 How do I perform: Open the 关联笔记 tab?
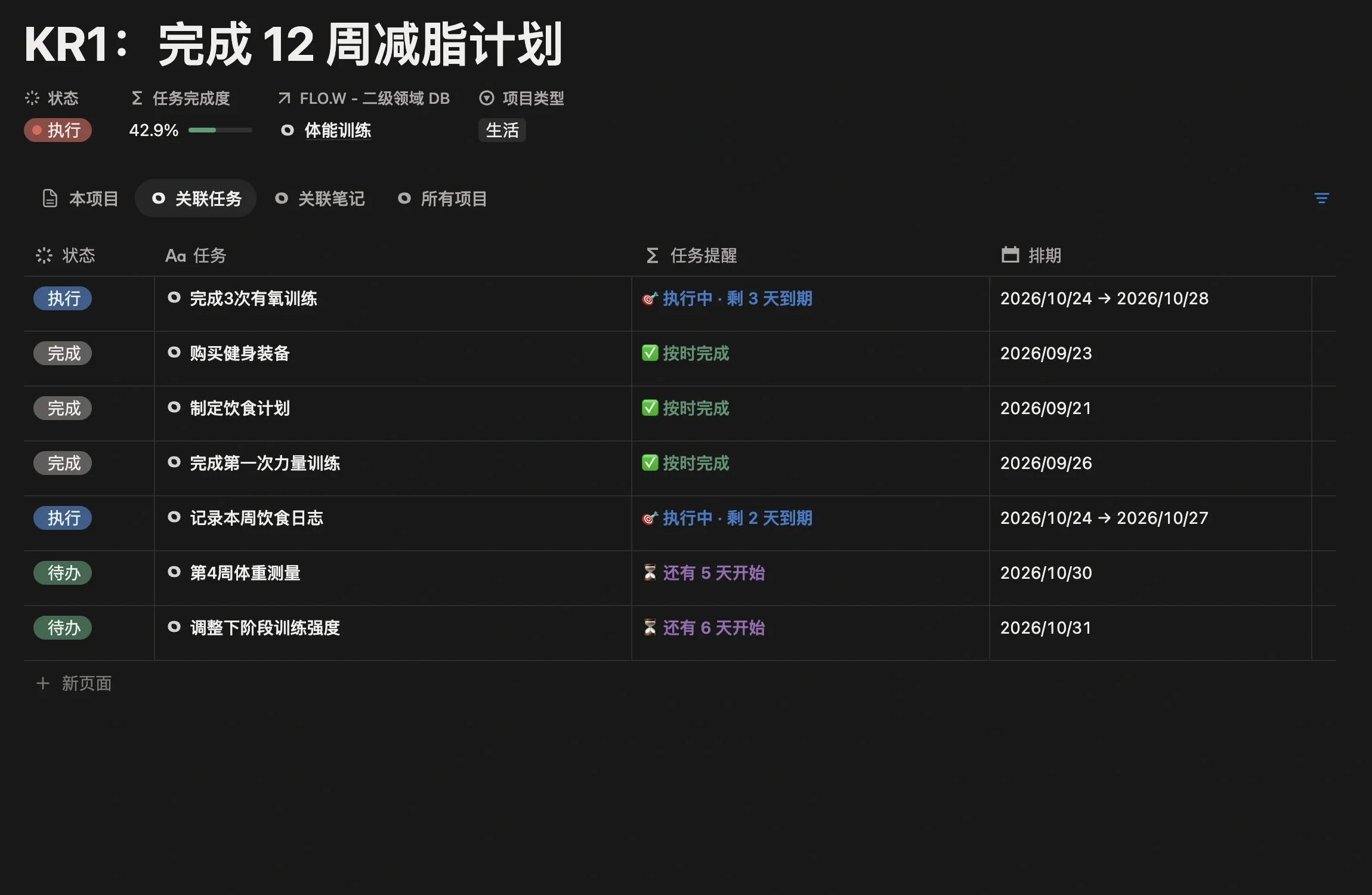tap(320, 198)
